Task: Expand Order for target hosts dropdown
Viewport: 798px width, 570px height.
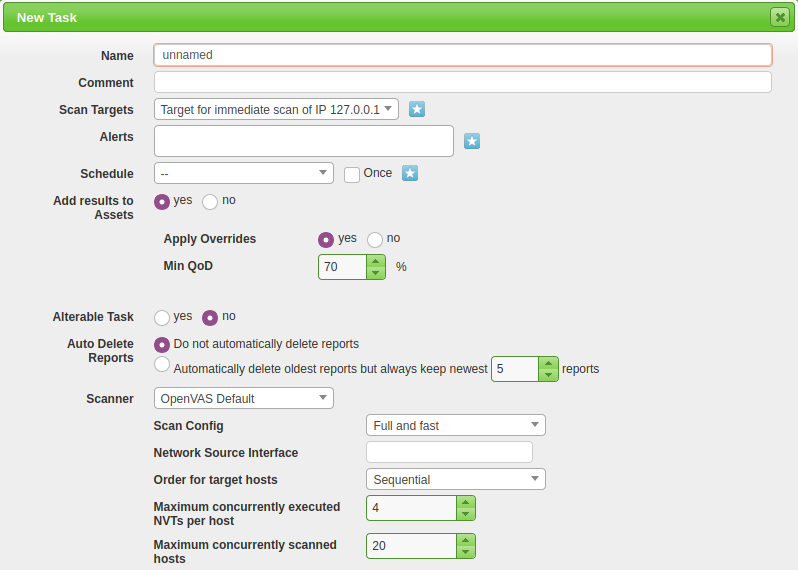Action: [455, 479]
